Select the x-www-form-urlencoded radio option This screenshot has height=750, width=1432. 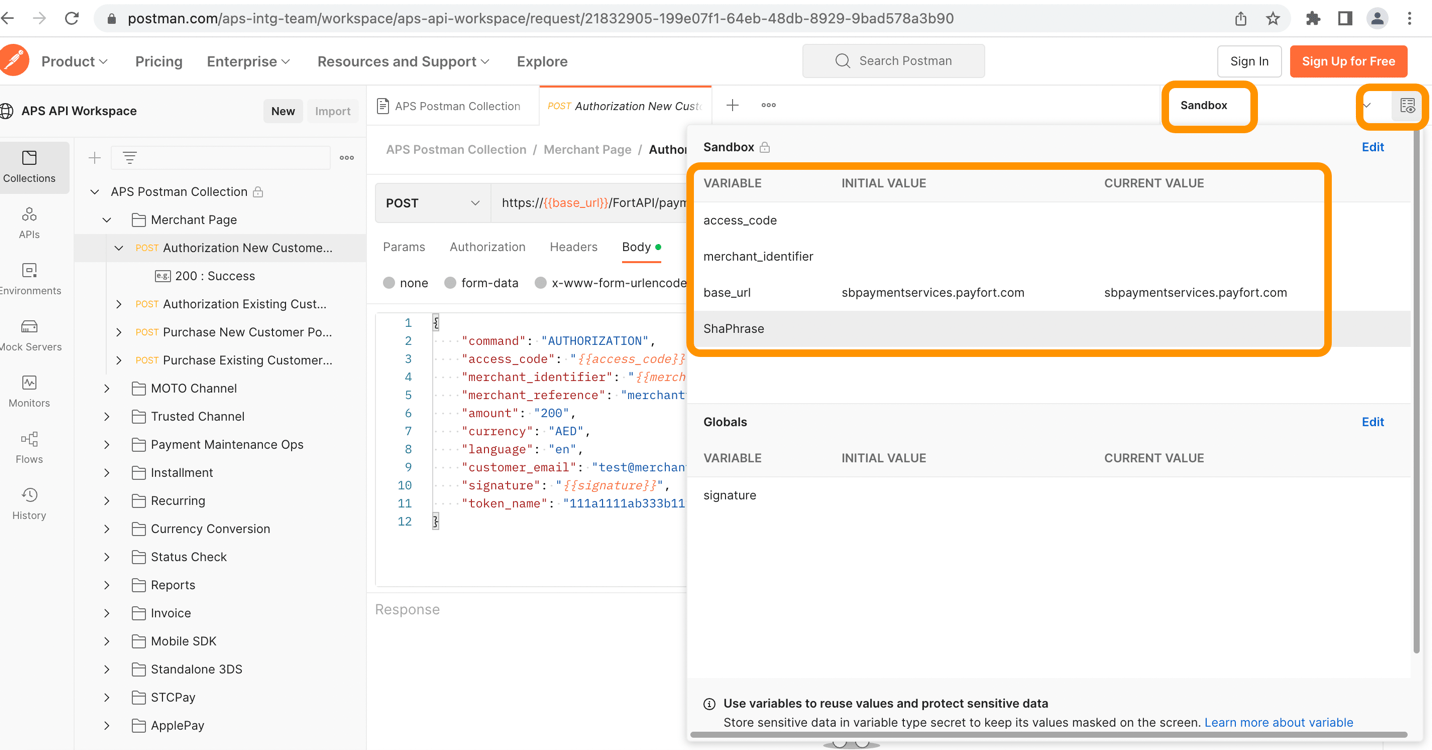coord(541,283)
